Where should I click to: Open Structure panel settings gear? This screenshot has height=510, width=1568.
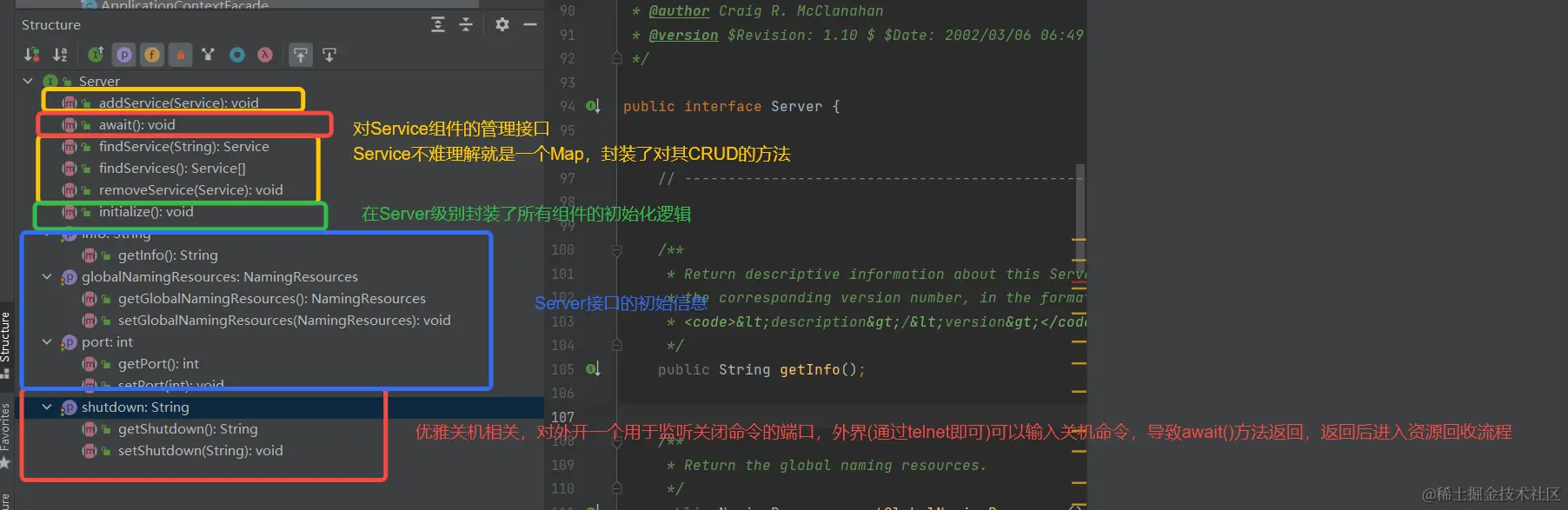[x=502, y=24]
